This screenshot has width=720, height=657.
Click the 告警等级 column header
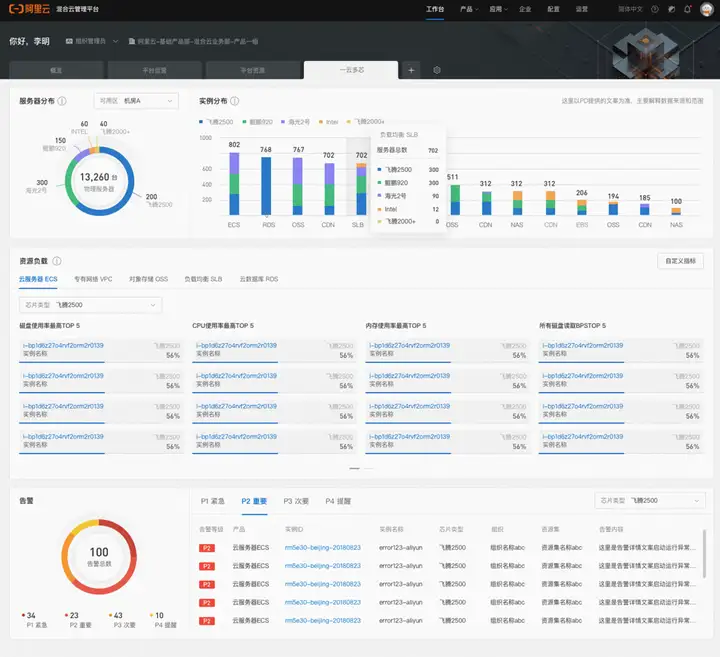pos(211,529)
